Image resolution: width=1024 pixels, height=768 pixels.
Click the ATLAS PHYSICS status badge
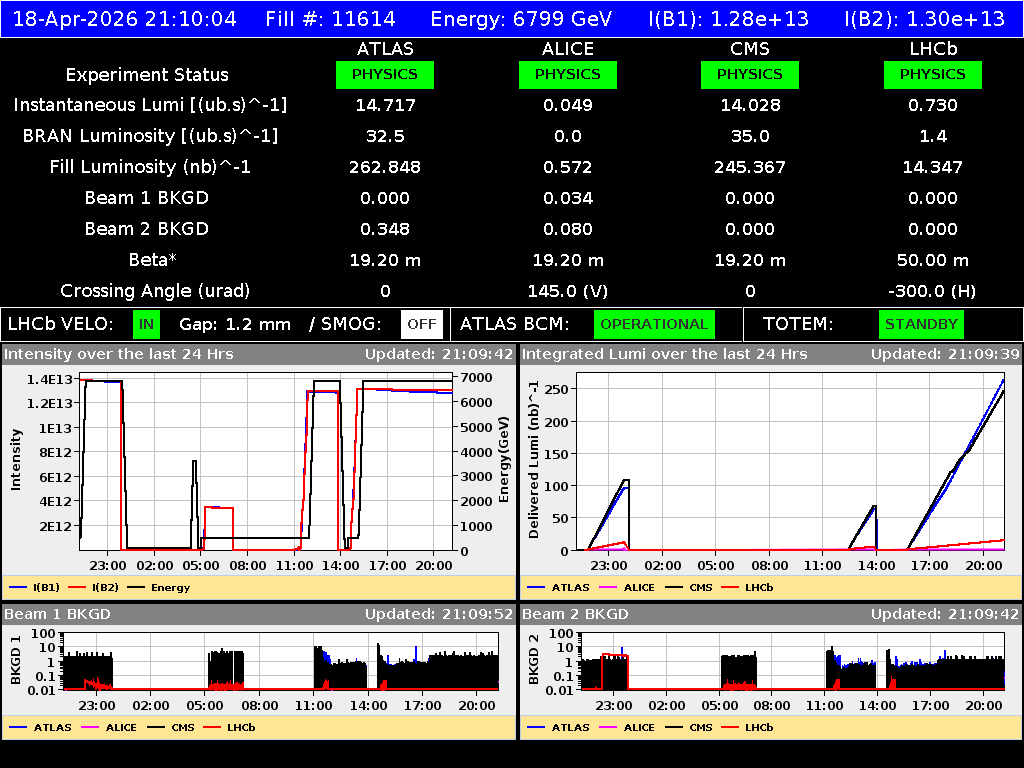click(385, 74)
